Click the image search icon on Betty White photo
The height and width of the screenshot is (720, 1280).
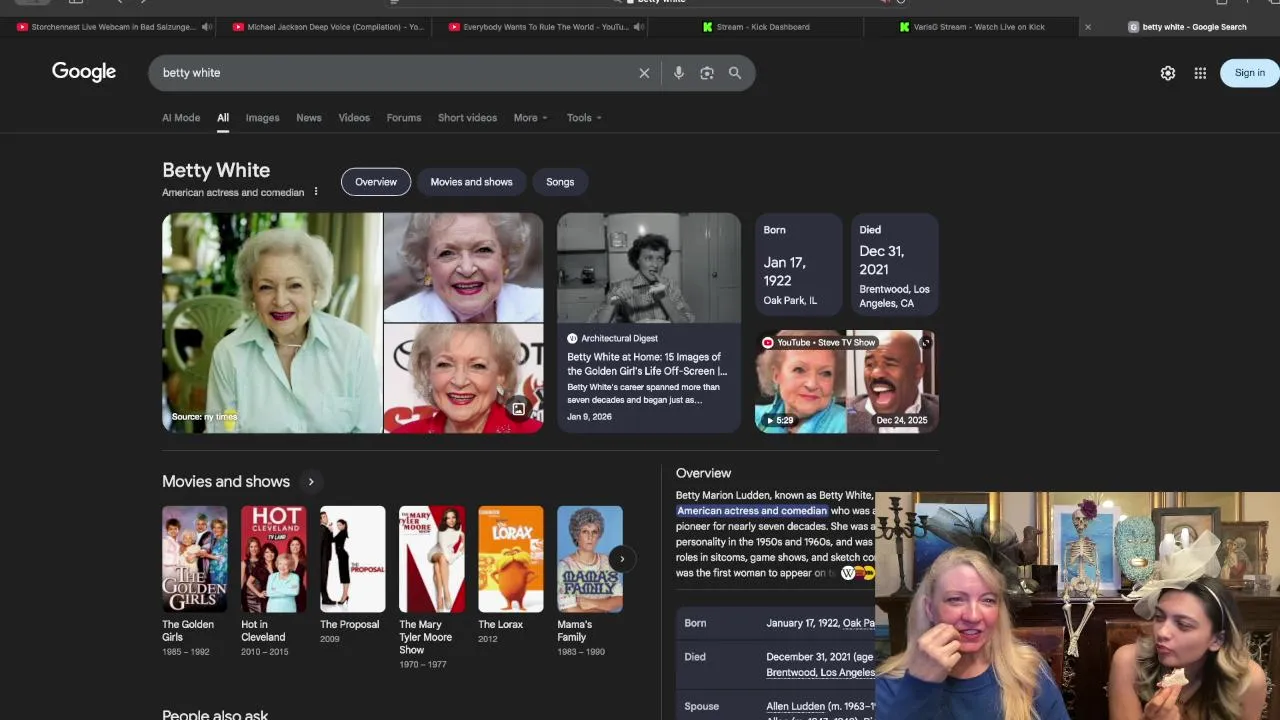(518, 409)
